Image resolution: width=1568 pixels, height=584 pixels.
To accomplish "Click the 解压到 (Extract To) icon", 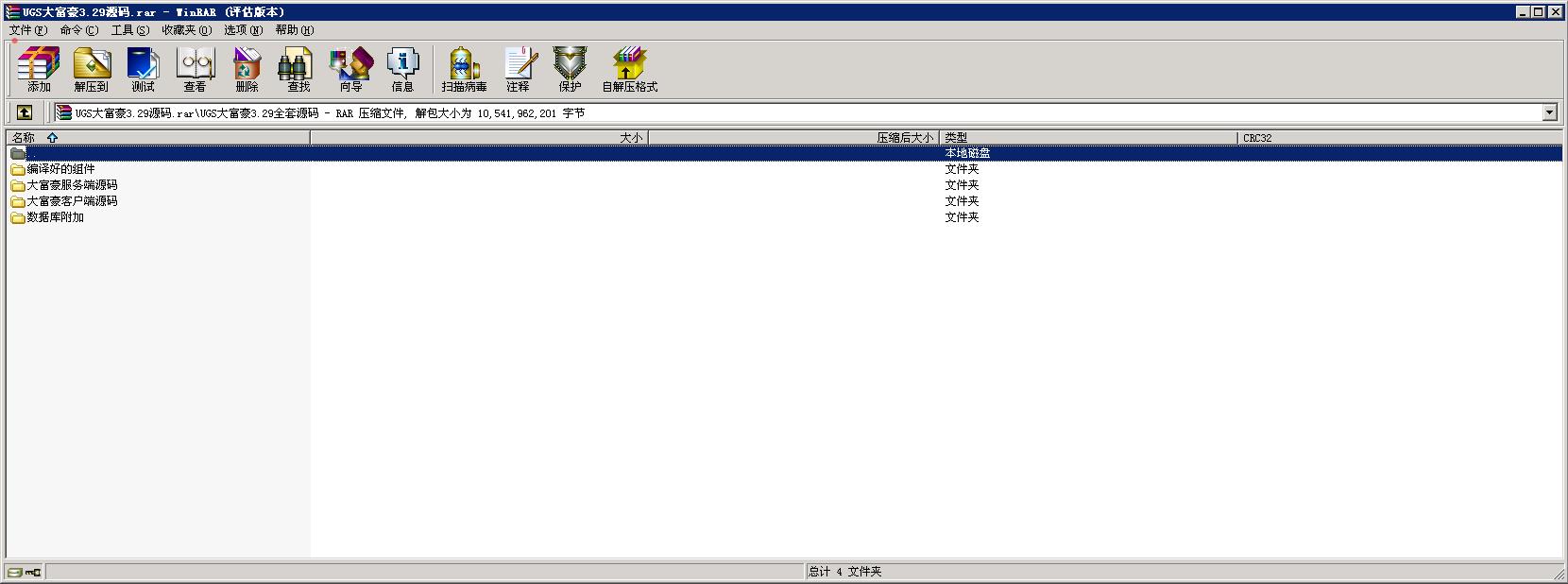I will point(92,70).
